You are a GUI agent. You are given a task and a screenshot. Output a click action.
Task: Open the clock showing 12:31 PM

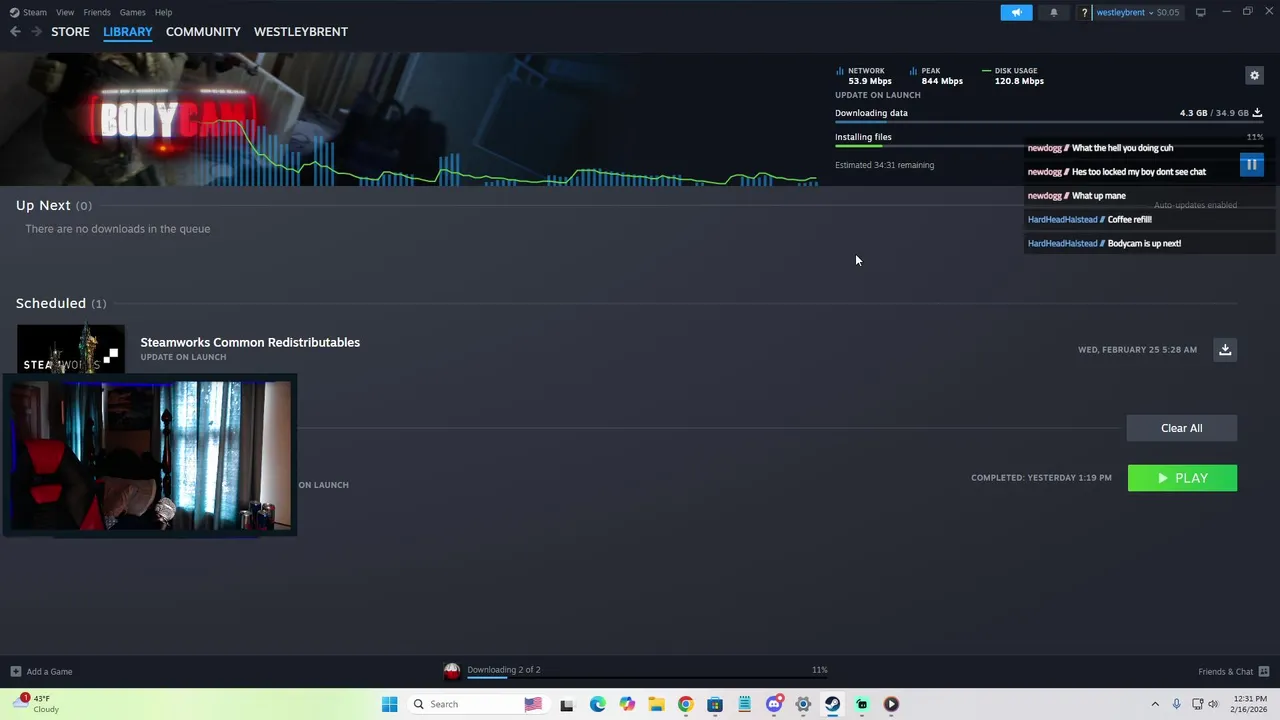tap(1250, 704)
